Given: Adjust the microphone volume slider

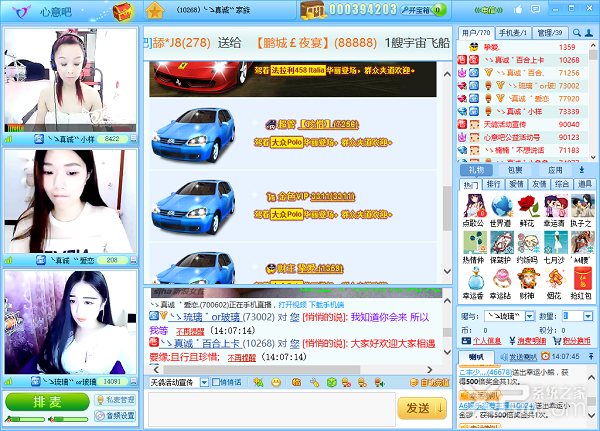Looking at the screenshot, I should (28, 420).
